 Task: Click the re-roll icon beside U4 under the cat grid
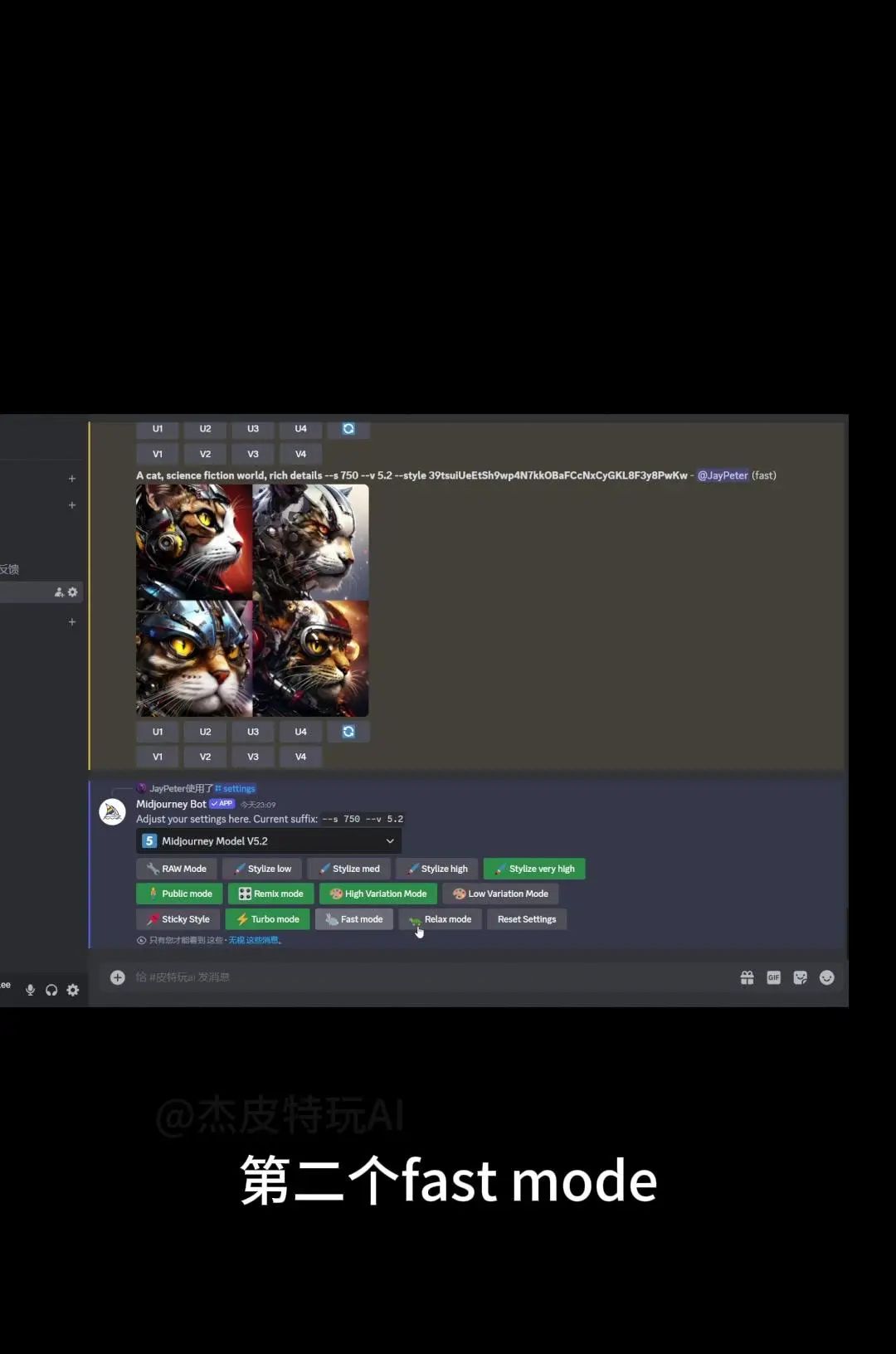(348, 732)
